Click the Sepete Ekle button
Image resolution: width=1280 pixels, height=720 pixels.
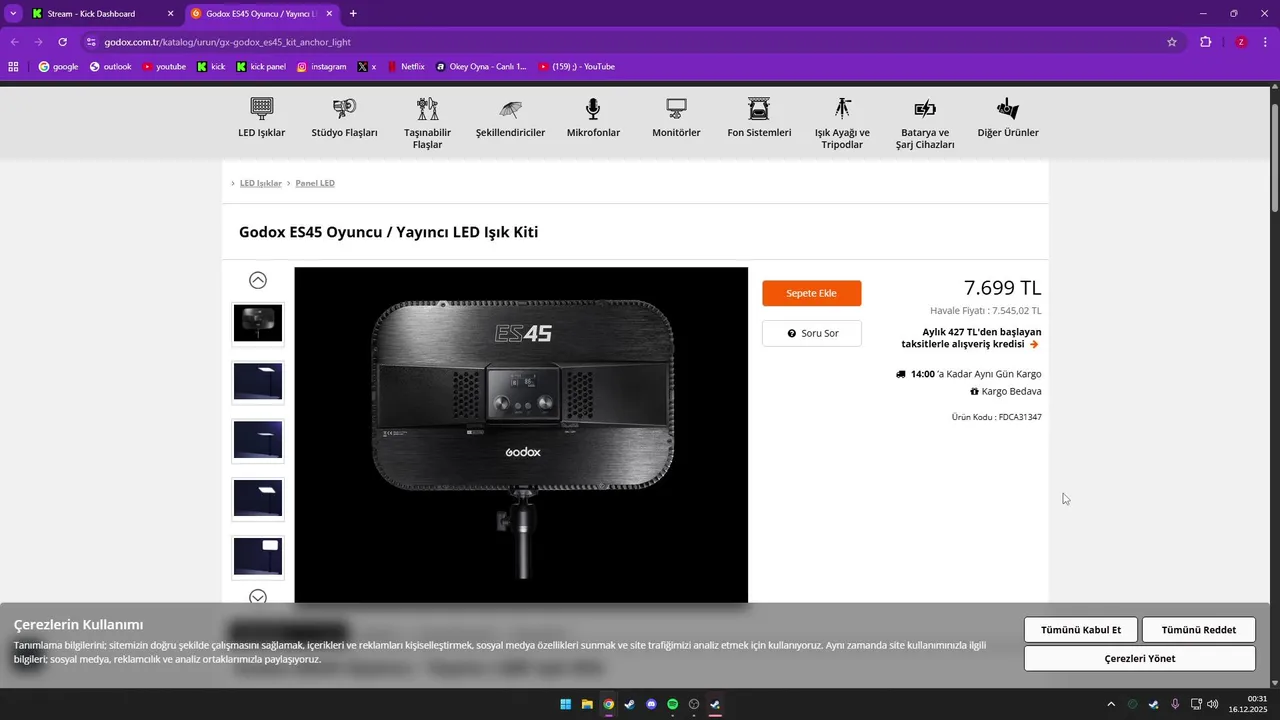[x=811, y=293]
